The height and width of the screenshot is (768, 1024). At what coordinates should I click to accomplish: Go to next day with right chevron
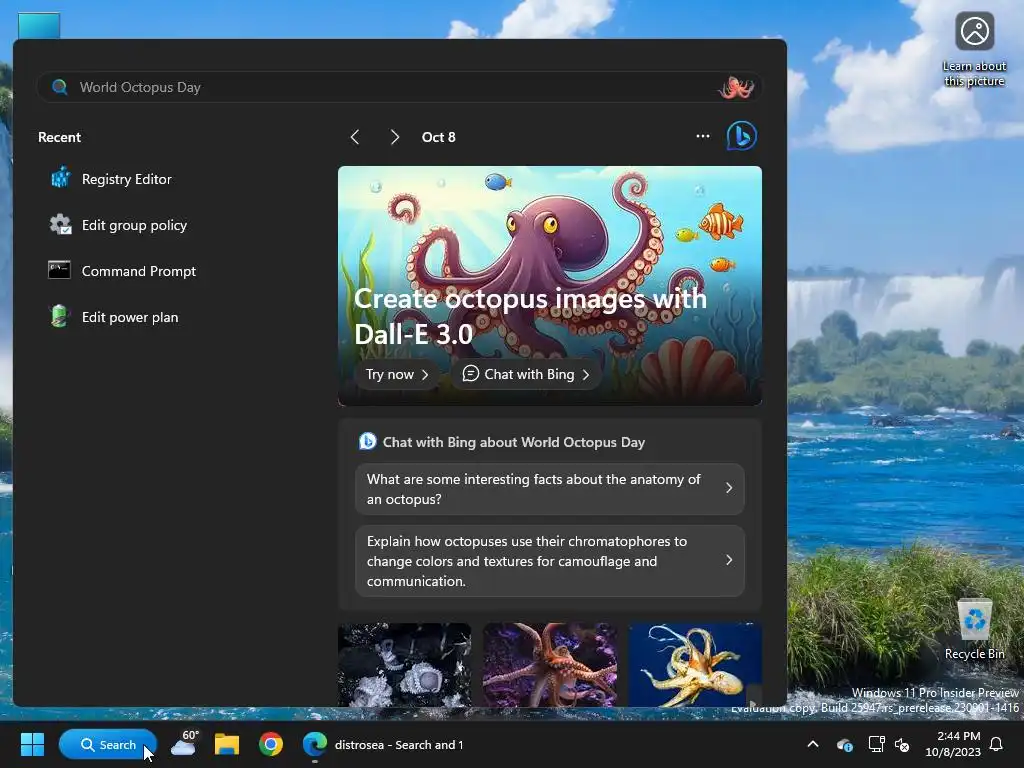pyautogui.click(x=394, y=137)
